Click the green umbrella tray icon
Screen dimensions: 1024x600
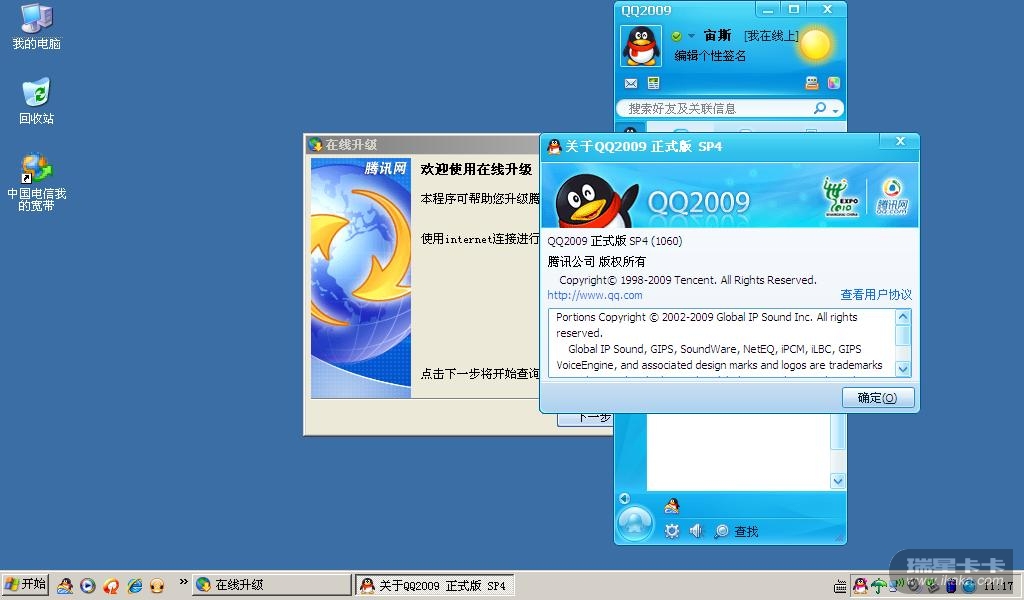coord(879,586)
